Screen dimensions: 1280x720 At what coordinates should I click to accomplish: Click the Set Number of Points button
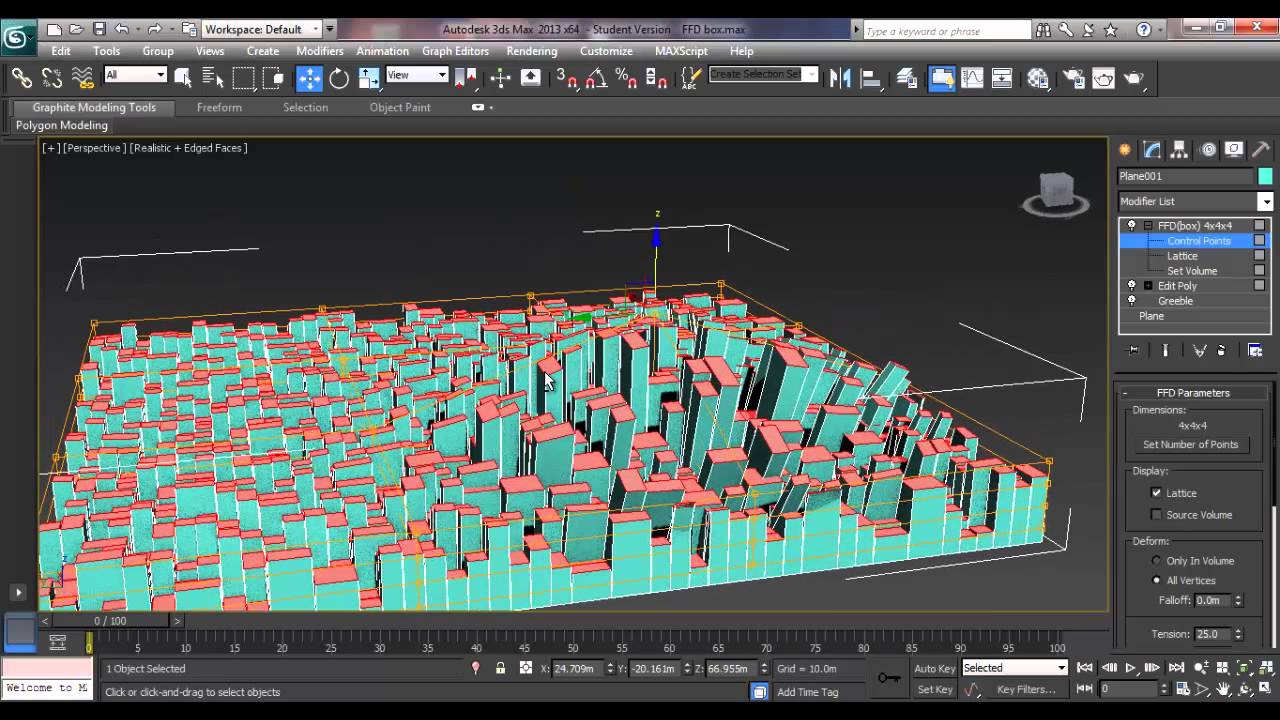[x=1190, y=445]
